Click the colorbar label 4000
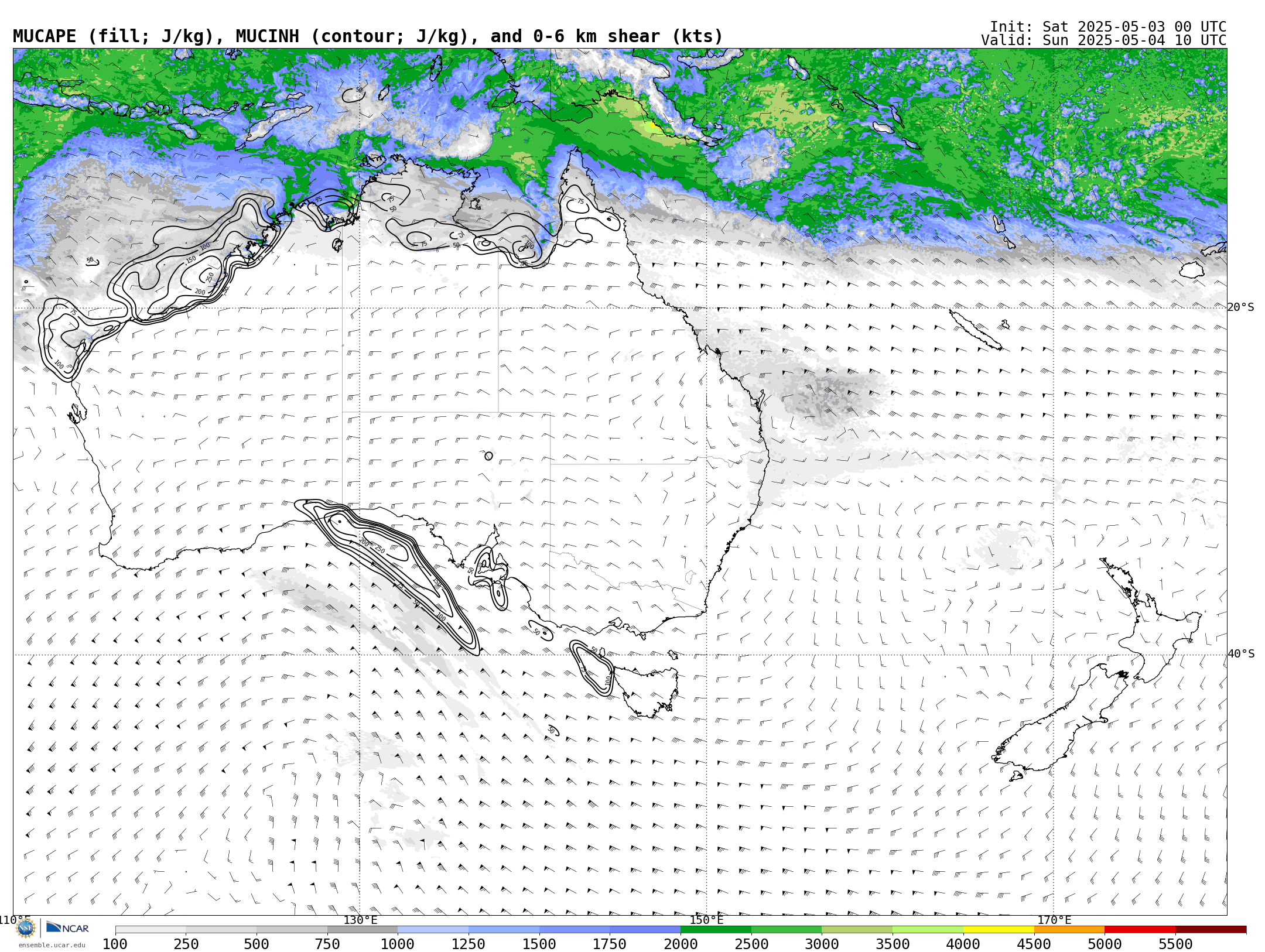Viewport: 1265px width, 952px height. pyautogui.click(x=963, y=944)
